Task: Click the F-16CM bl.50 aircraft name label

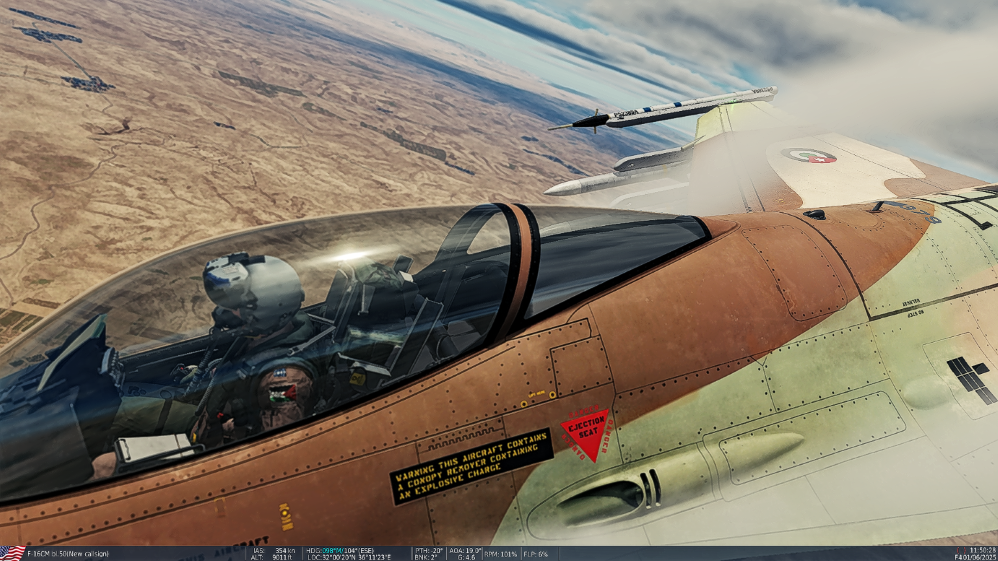Action: point(68,553)
